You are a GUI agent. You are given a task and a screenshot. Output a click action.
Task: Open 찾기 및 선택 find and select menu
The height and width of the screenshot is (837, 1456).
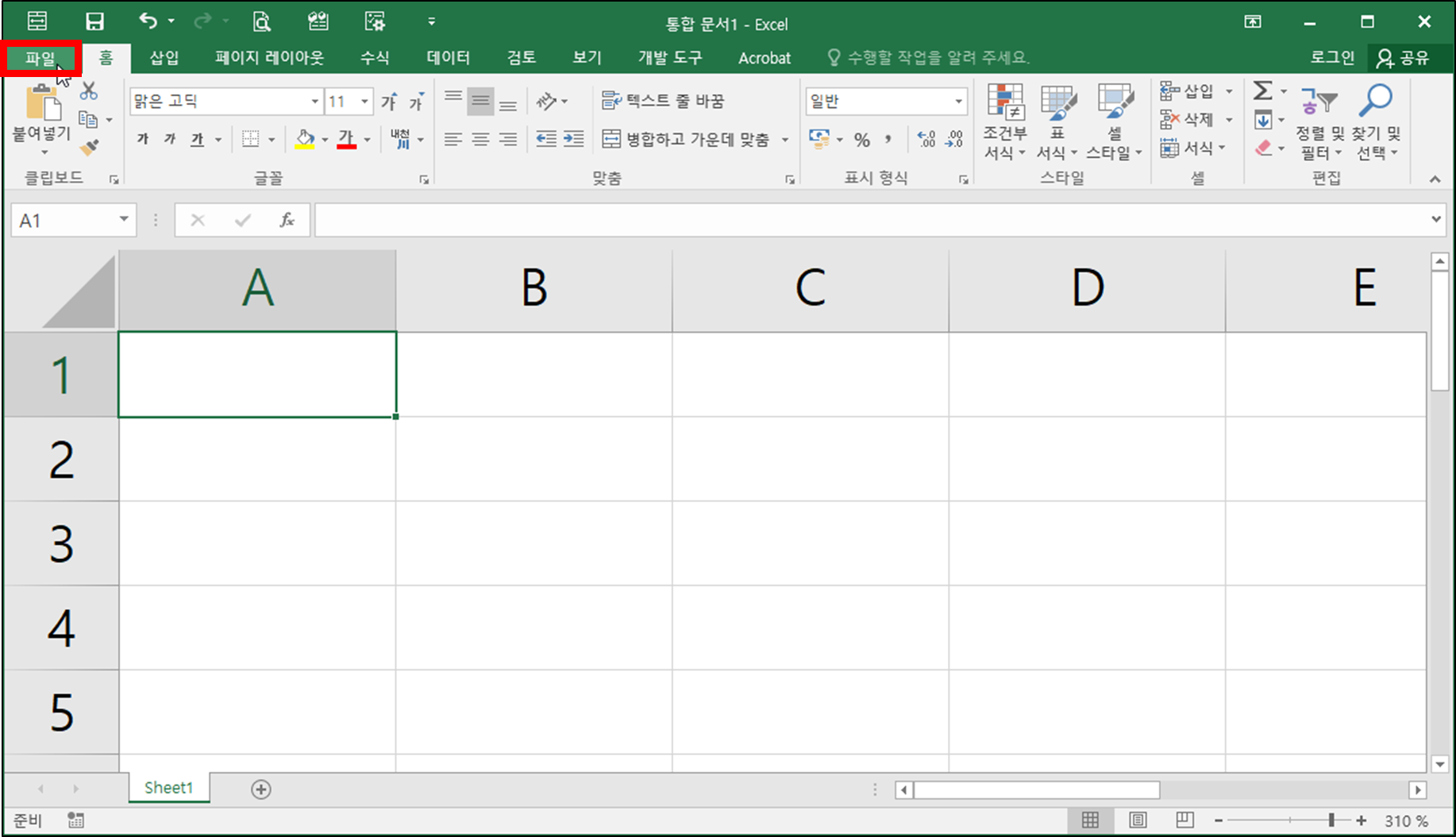[x=1377, y=121]
